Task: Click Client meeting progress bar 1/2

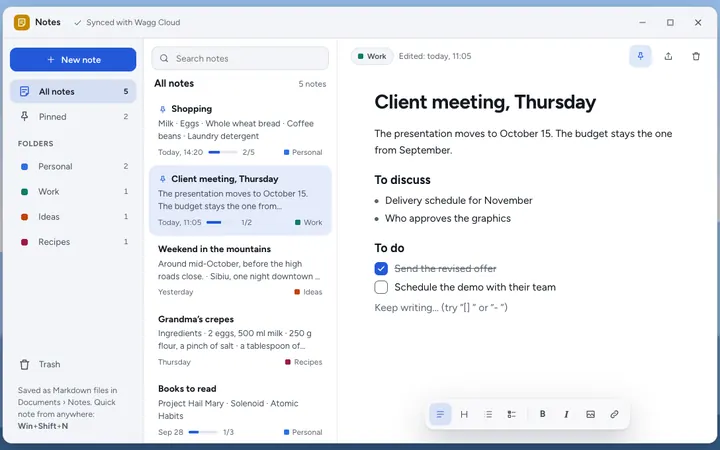Action: tap(221, 222)
